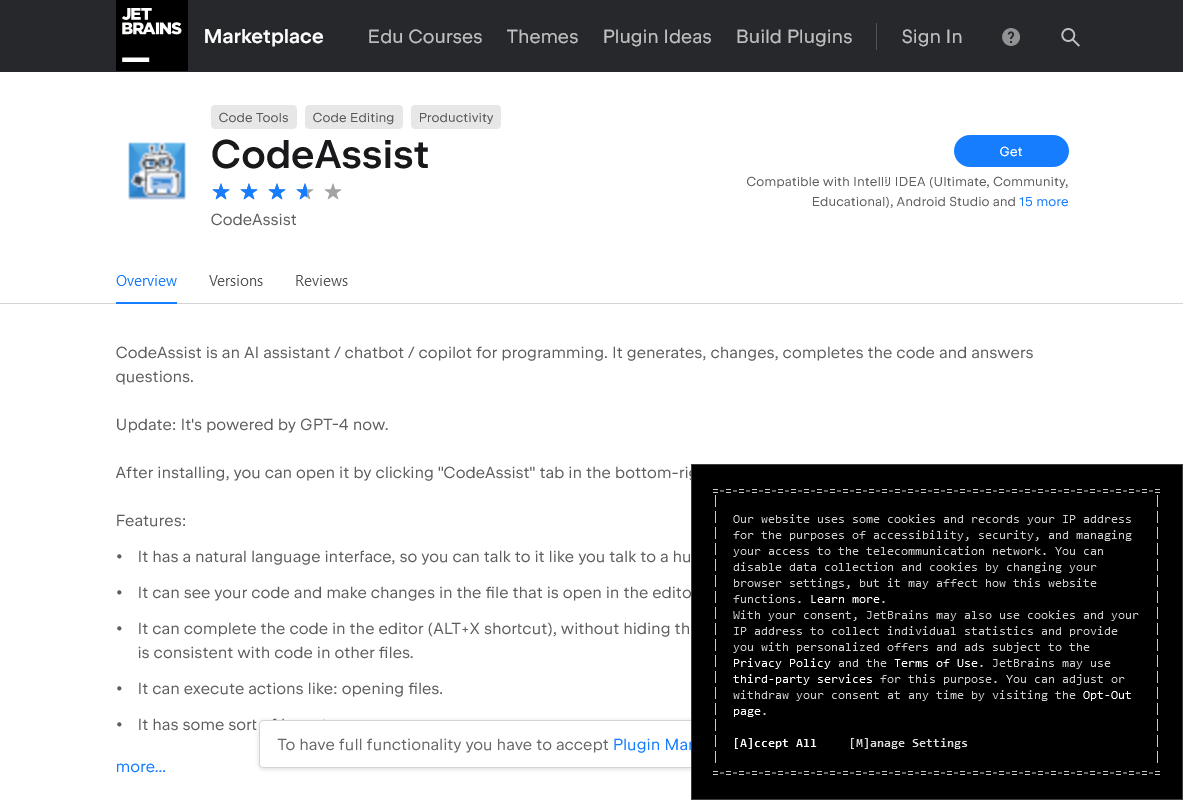Image resolution: width=1200 pixels, height=800 pixels.
Task: Expand the 15 more compatible products list
Action: point(1043,201)
